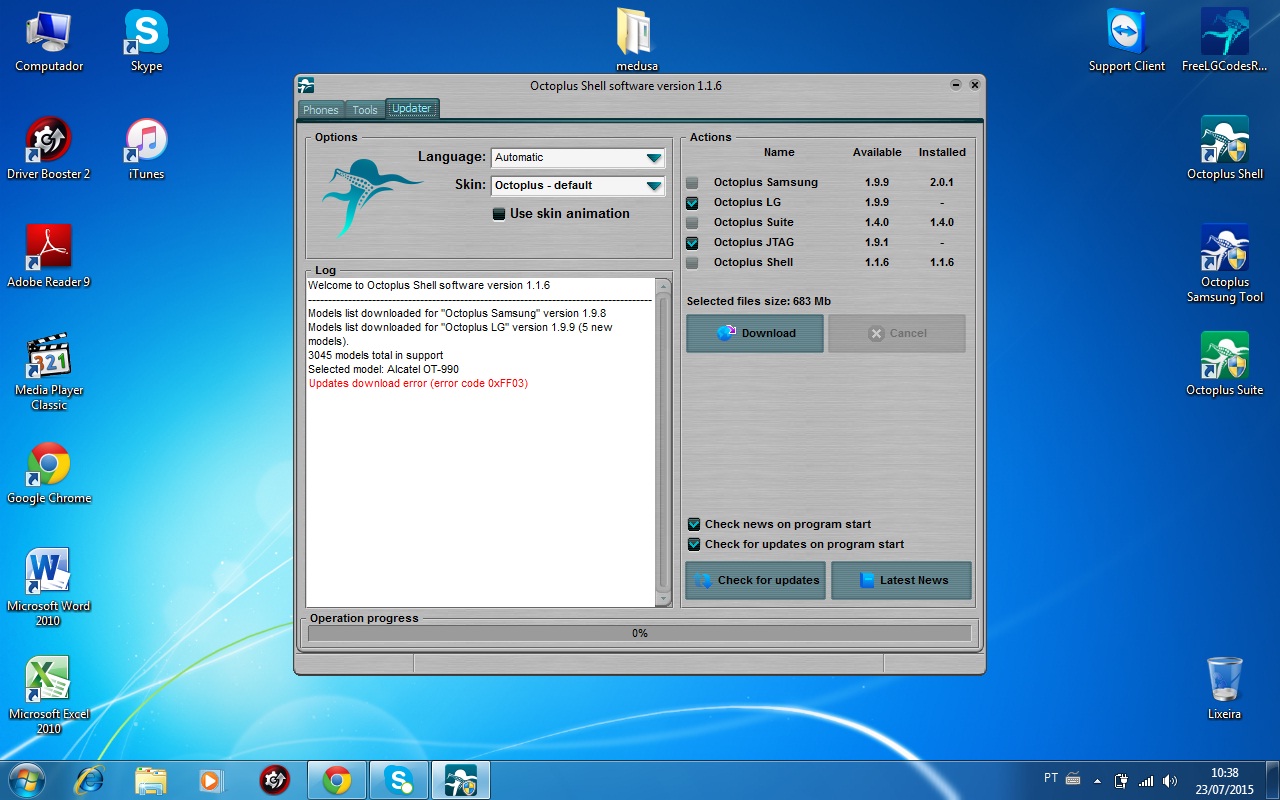Open Driver Booster taskbar icon
This screenshot has height=800, width=1280.
[274, 780]
